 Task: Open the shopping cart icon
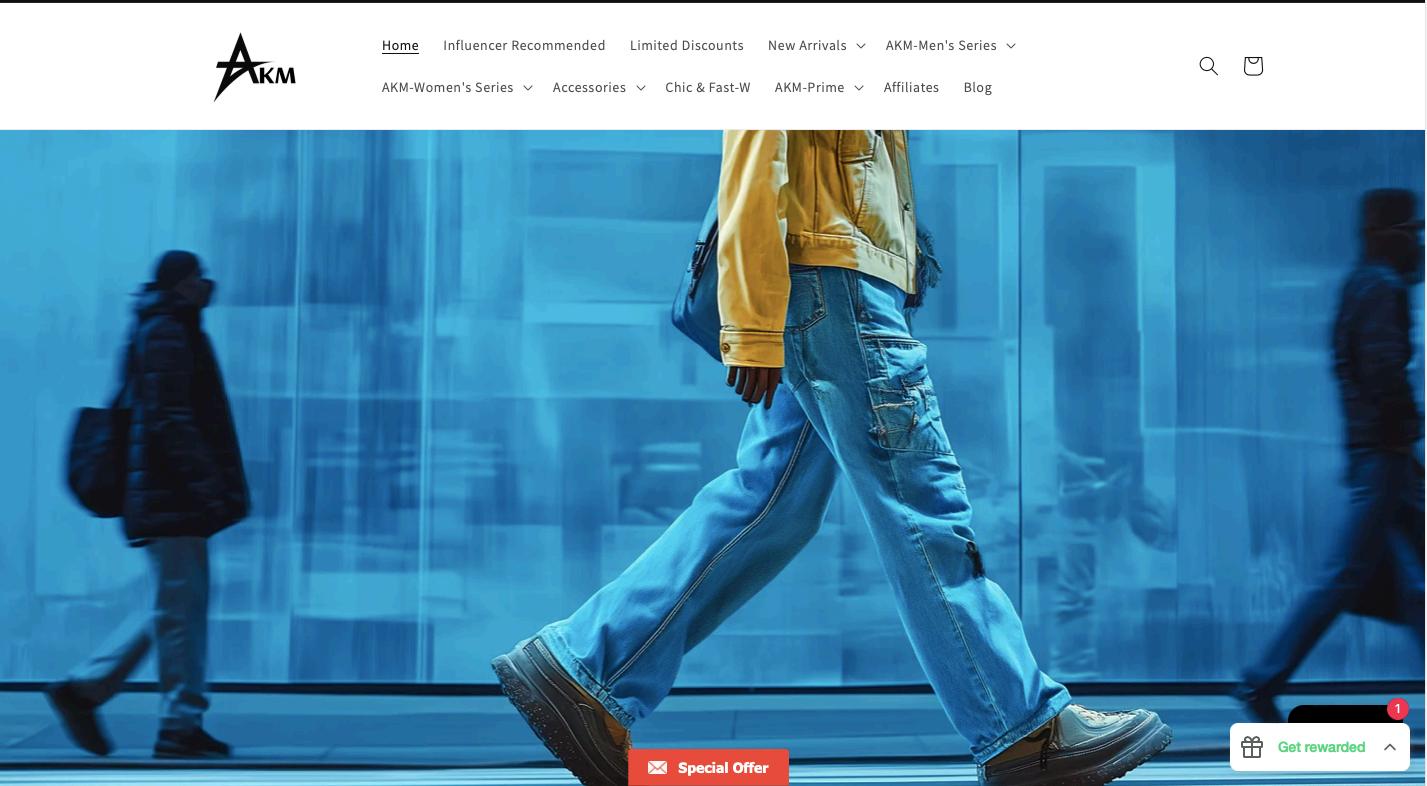point(1253,66)
